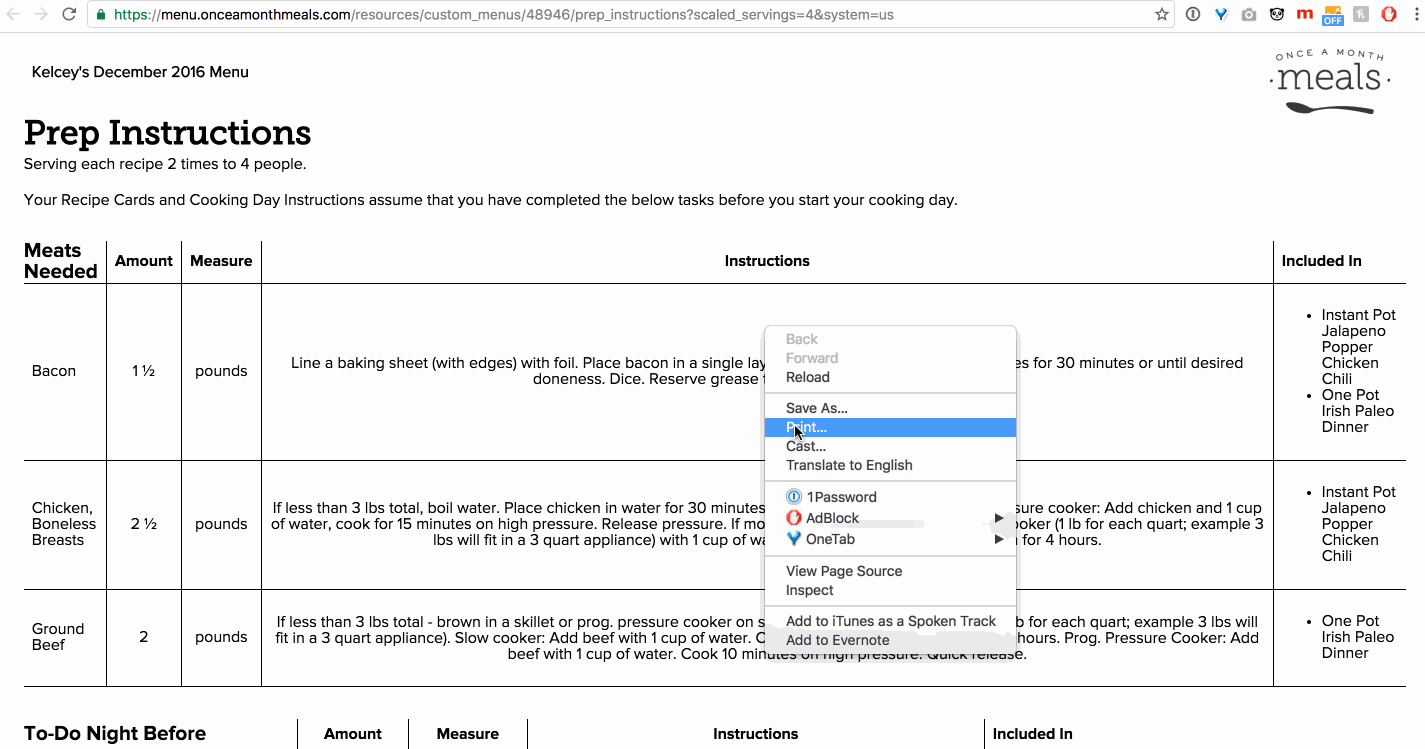Expand the AdBlock submenu arrow
The image size is (1425, 749).
coord(998,518)
